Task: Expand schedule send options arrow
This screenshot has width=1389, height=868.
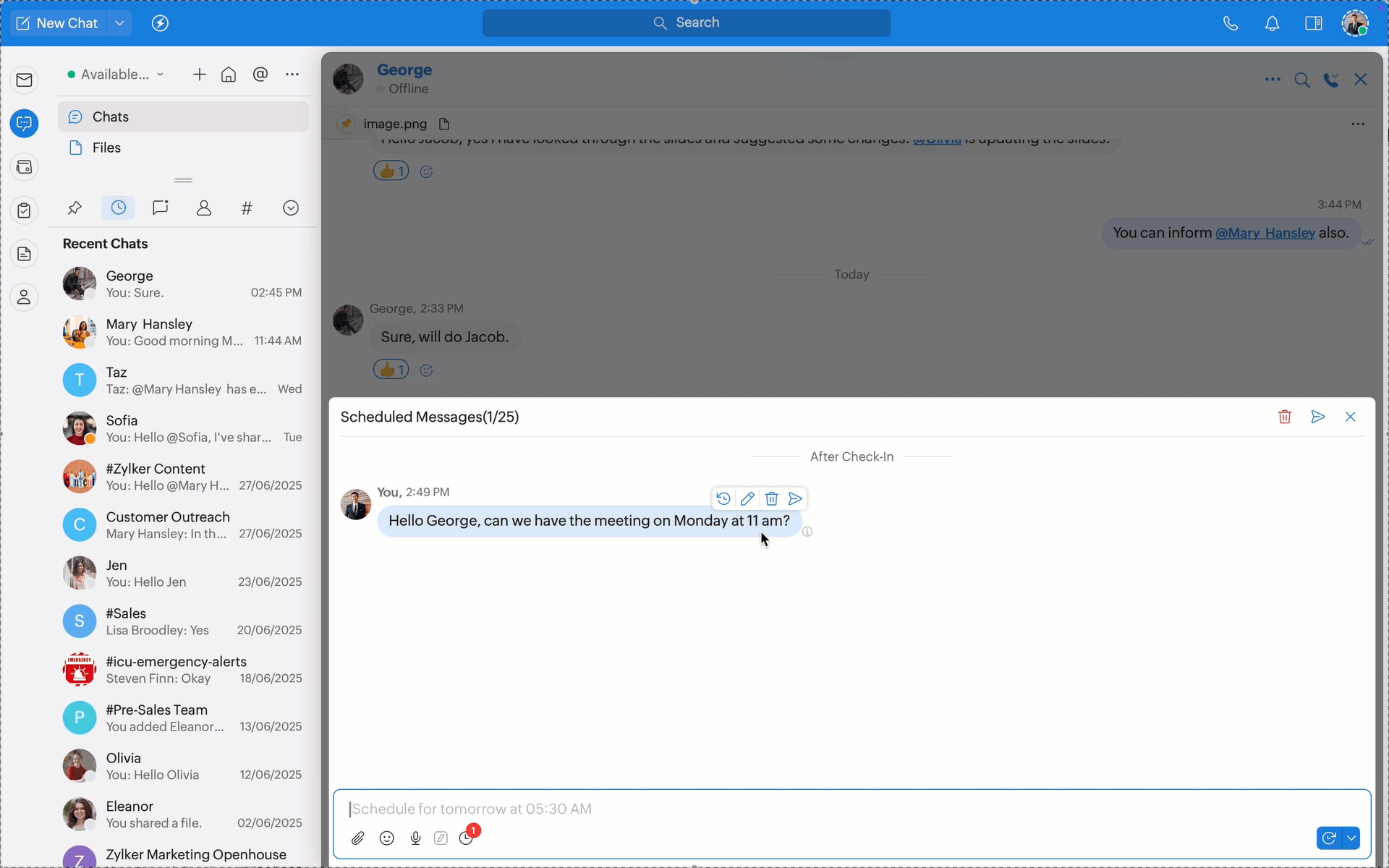Action: [1351, 838]
